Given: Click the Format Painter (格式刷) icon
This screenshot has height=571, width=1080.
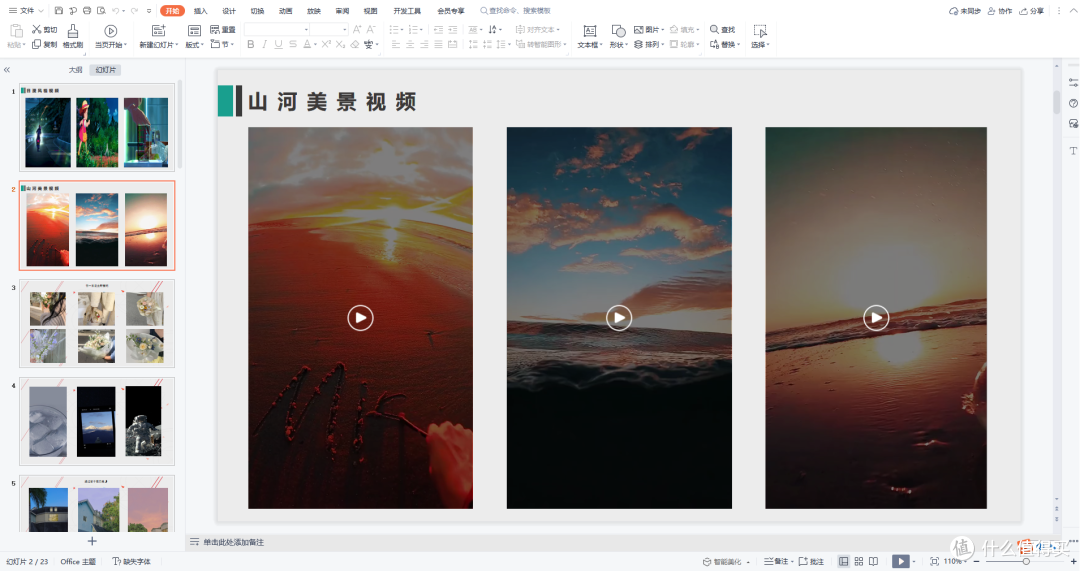Looking at the screenshot, I should 72,31.
